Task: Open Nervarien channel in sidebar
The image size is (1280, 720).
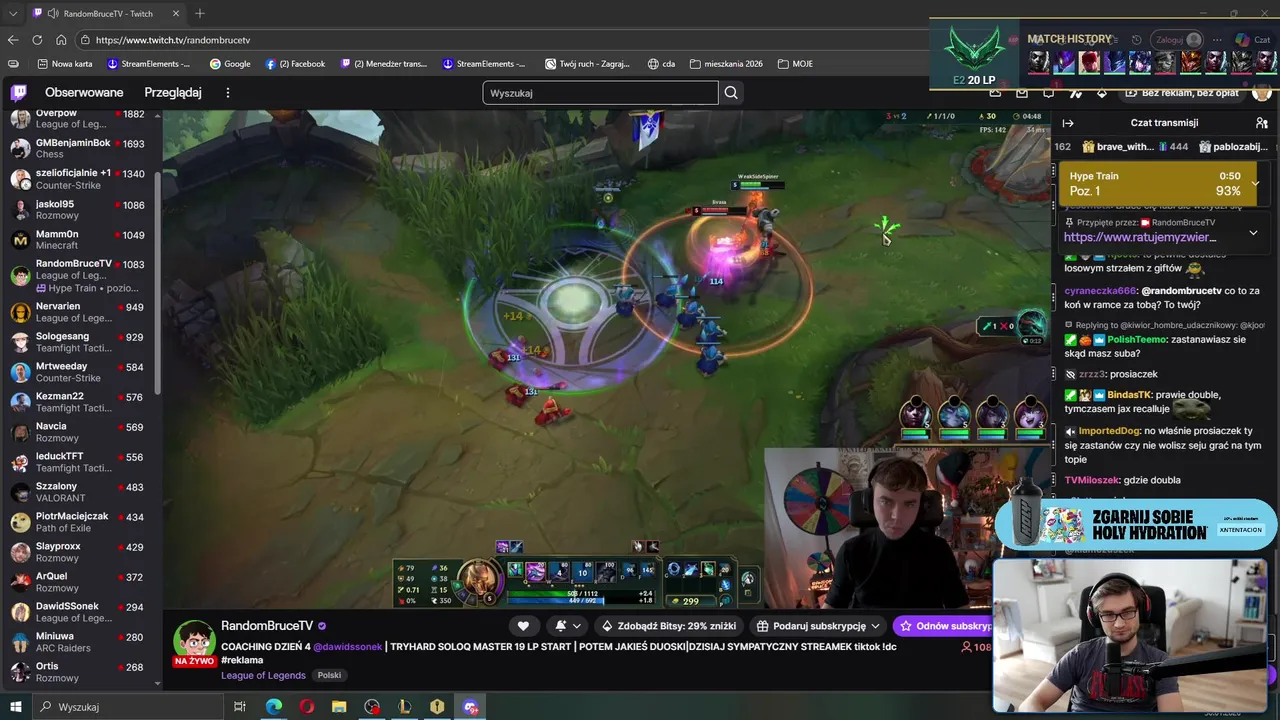Action: click(78, 312)
